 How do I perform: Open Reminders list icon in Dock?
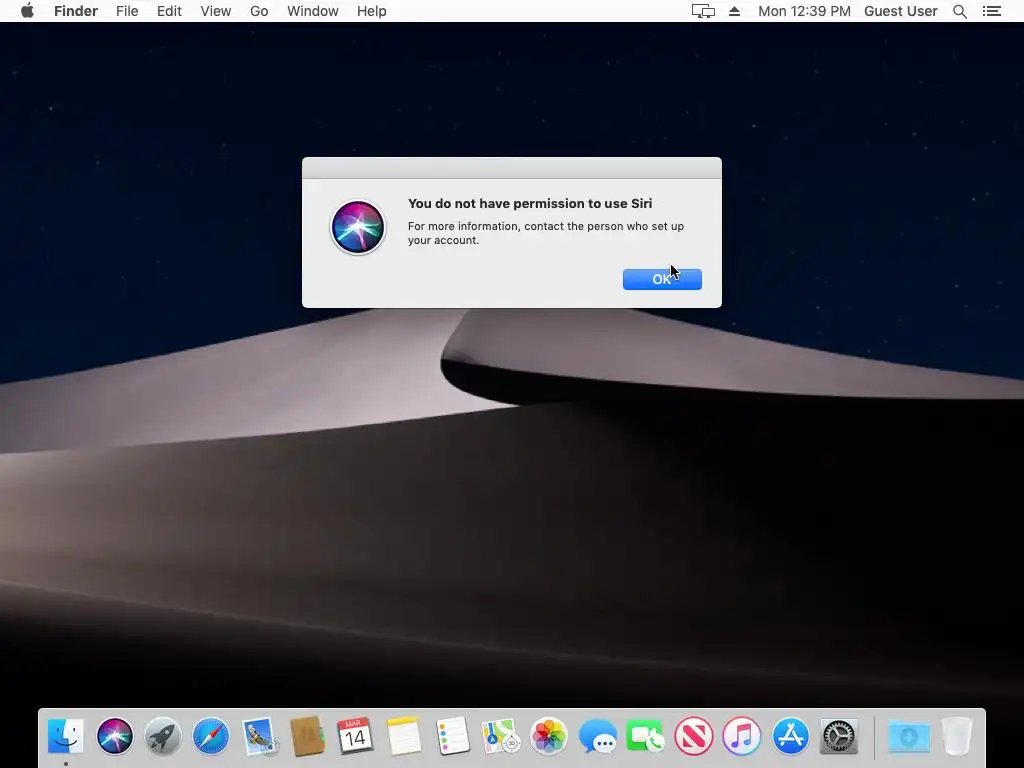click(452, 736)
